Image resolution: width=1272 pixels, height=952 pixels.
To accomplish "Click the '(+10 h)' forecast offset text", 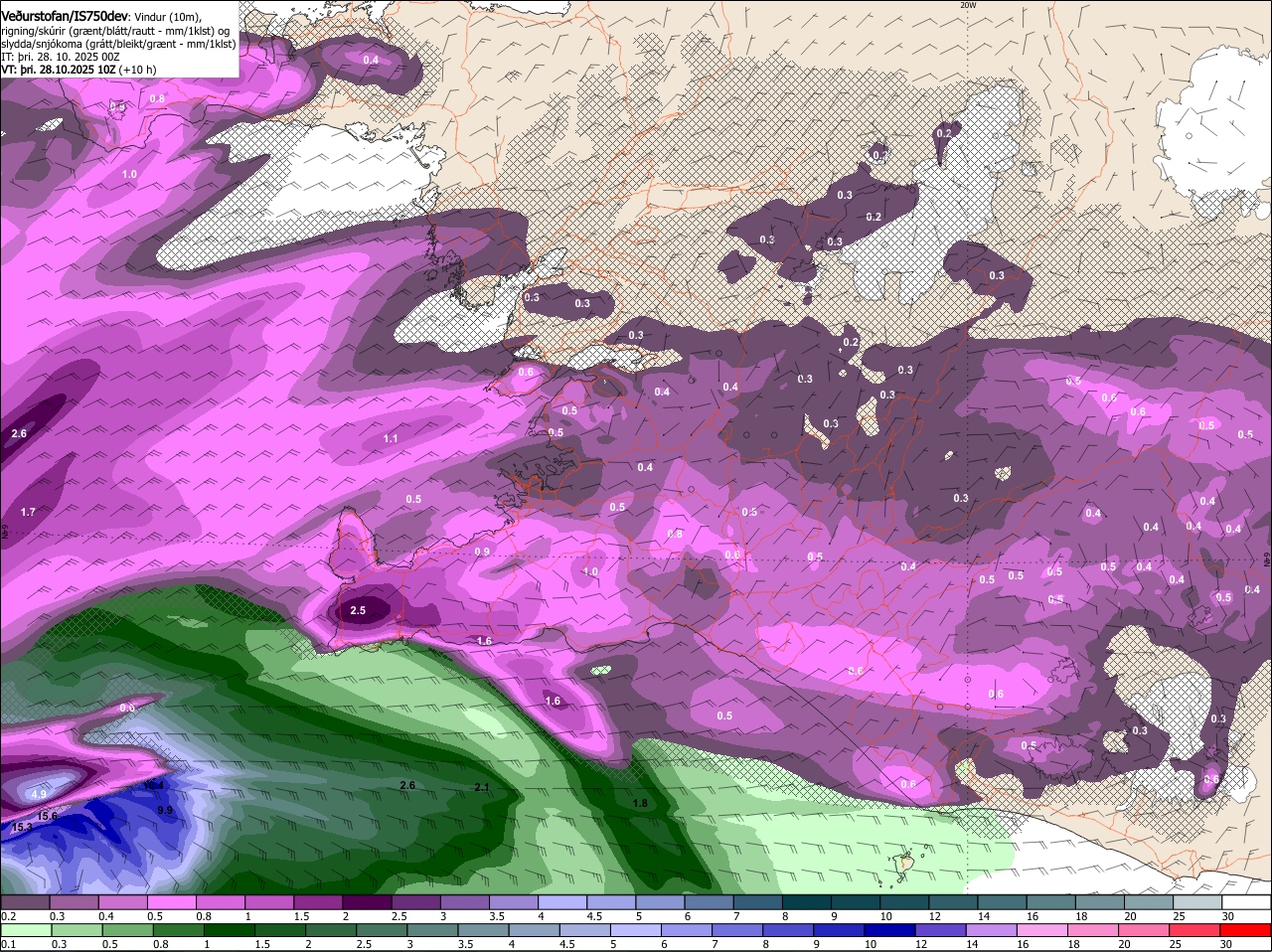I will pos(139,70).
